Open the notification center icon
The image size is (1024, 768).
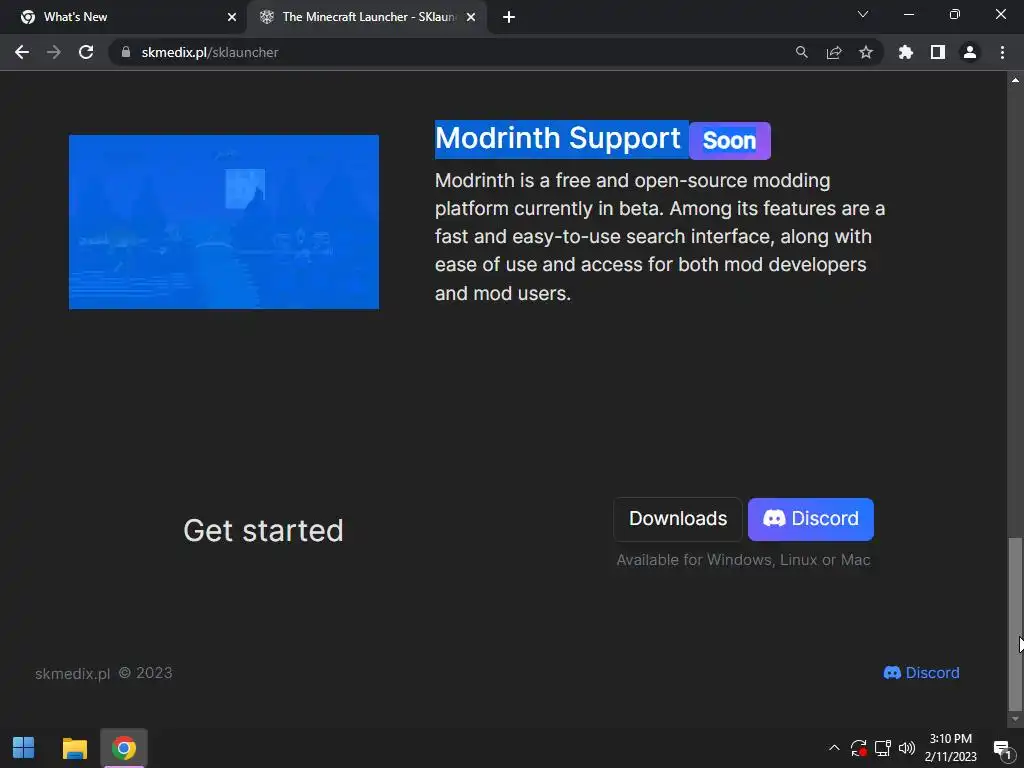click(x=1002, y=748)
